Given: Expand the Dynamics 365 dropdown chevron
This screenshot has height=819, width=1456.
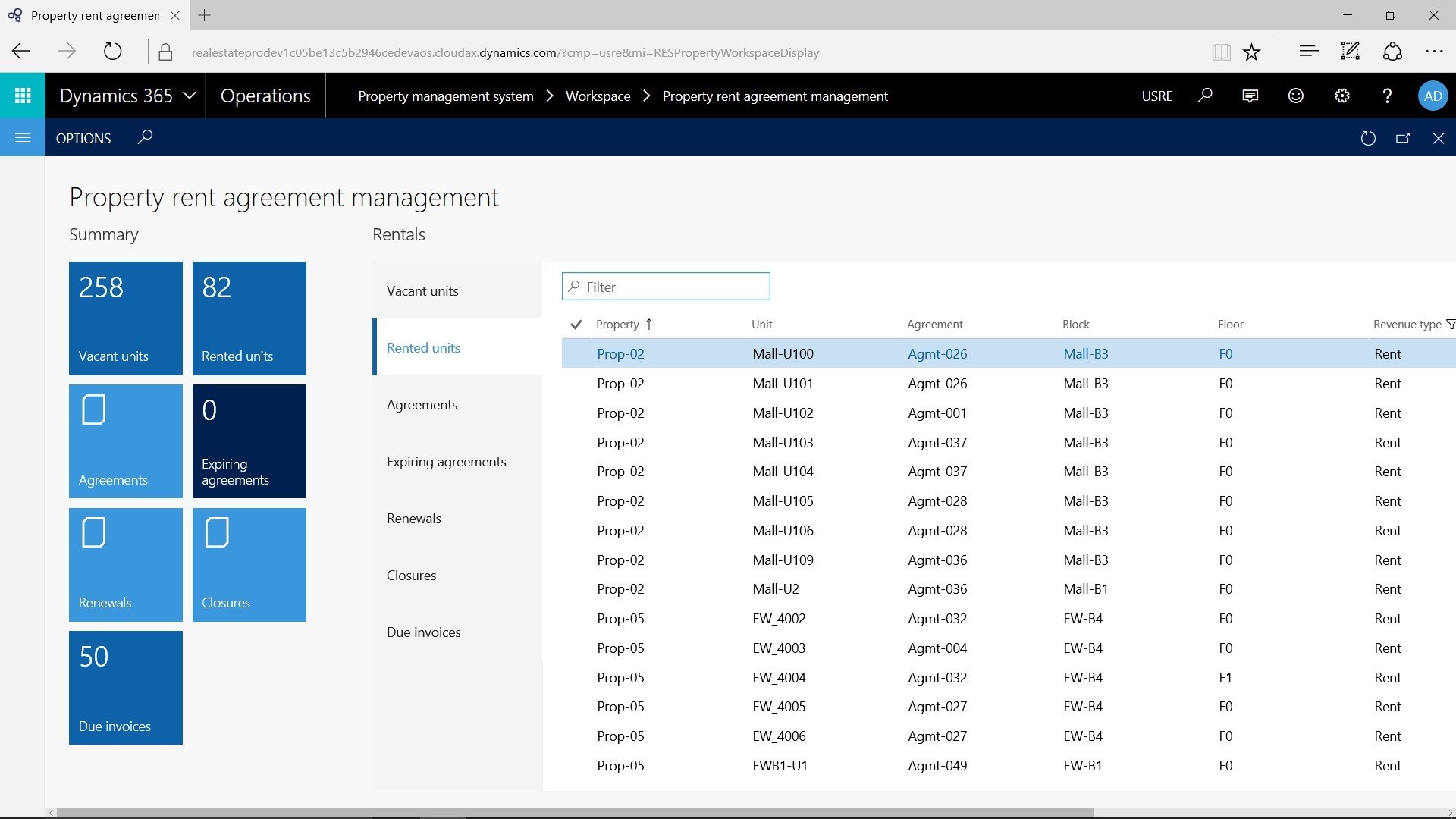Looking at the screenshot, I should pos(190,96).
